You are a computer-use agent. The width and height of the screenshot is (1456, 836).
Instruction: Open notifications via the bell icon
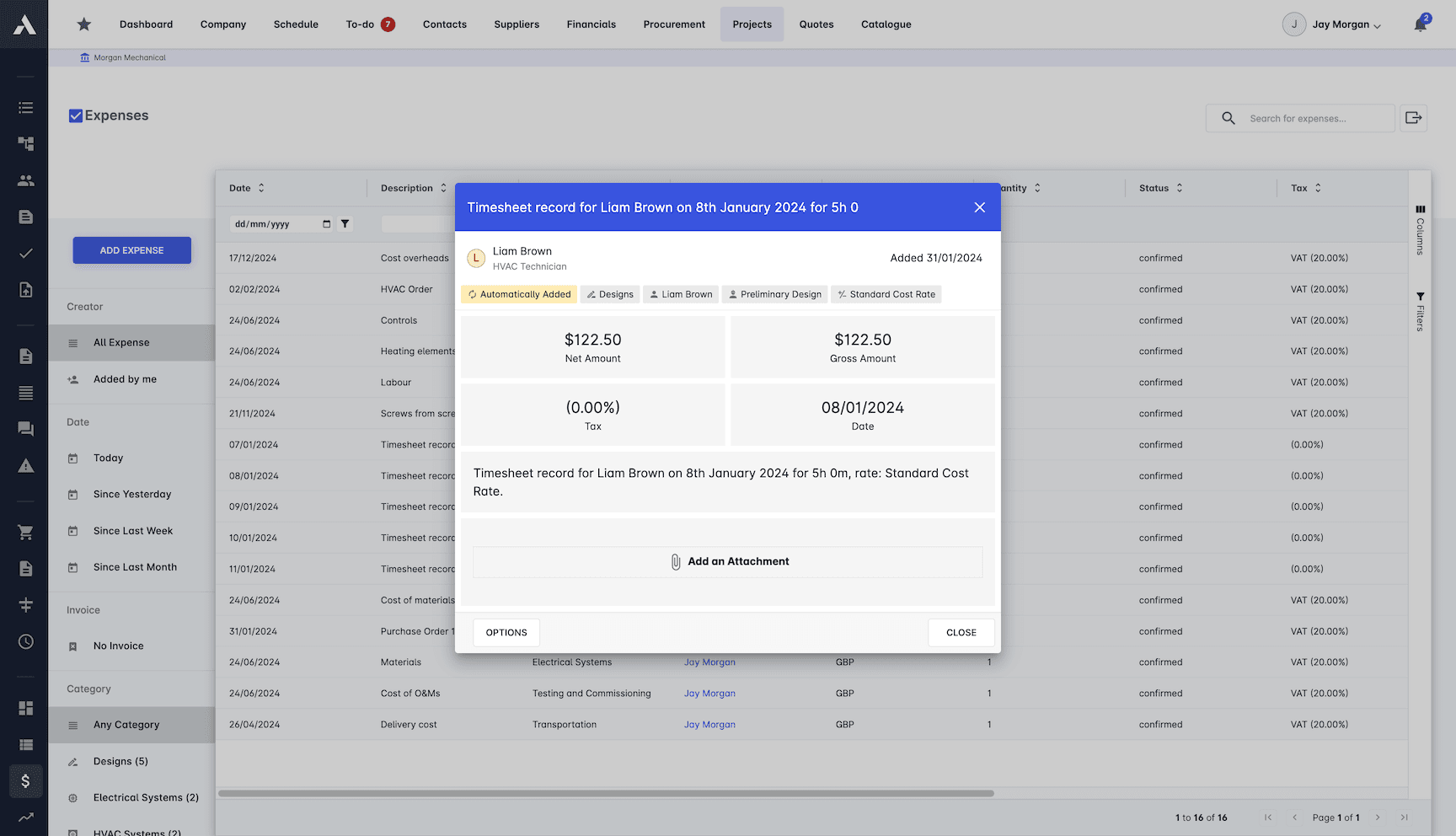(x=1419, y=24)
